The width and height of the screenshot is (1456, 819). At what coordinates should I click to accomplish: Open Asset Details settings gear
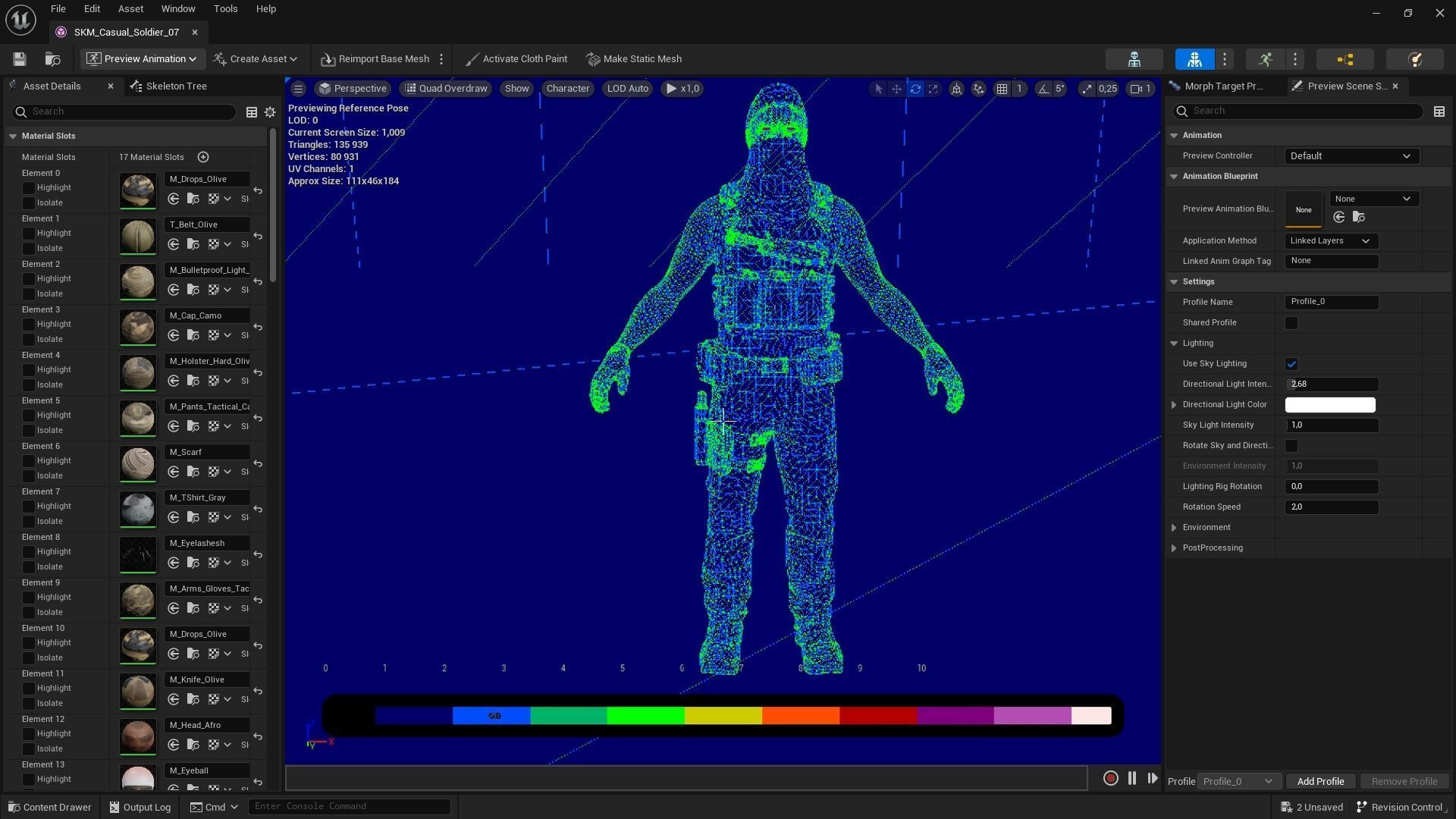click(269, 112)
